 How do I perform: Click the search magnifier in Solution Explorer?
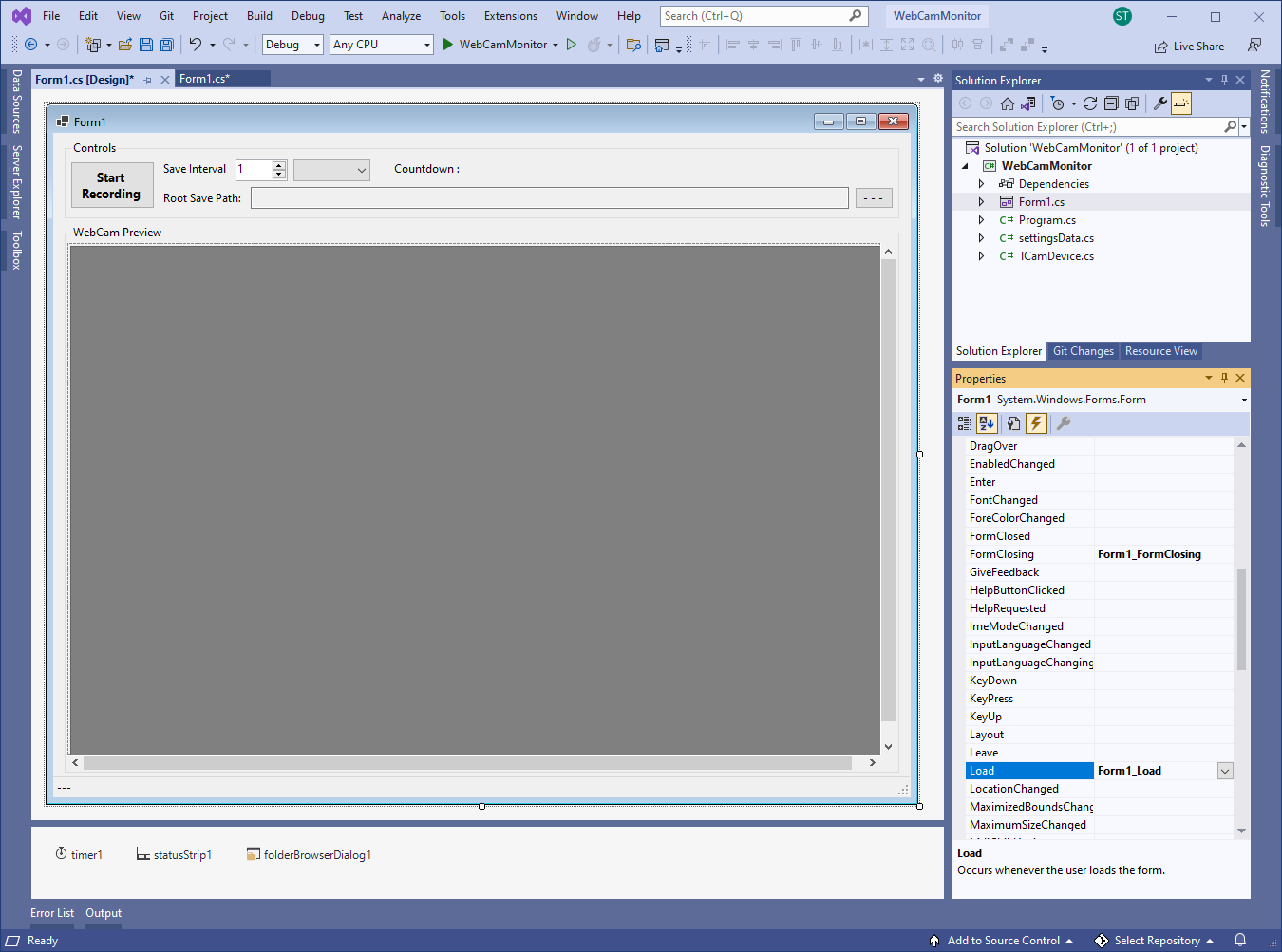[1231, 126]
